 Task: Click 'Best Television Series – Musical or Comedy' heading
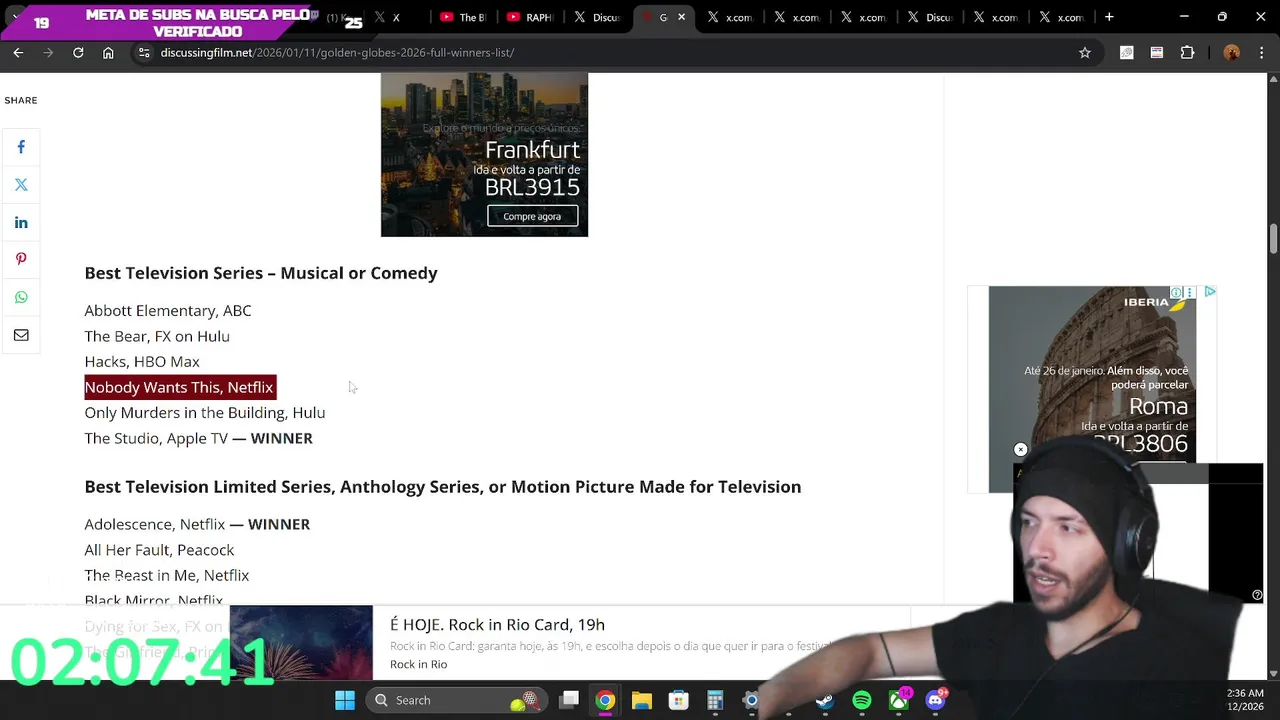pos(261,273)
